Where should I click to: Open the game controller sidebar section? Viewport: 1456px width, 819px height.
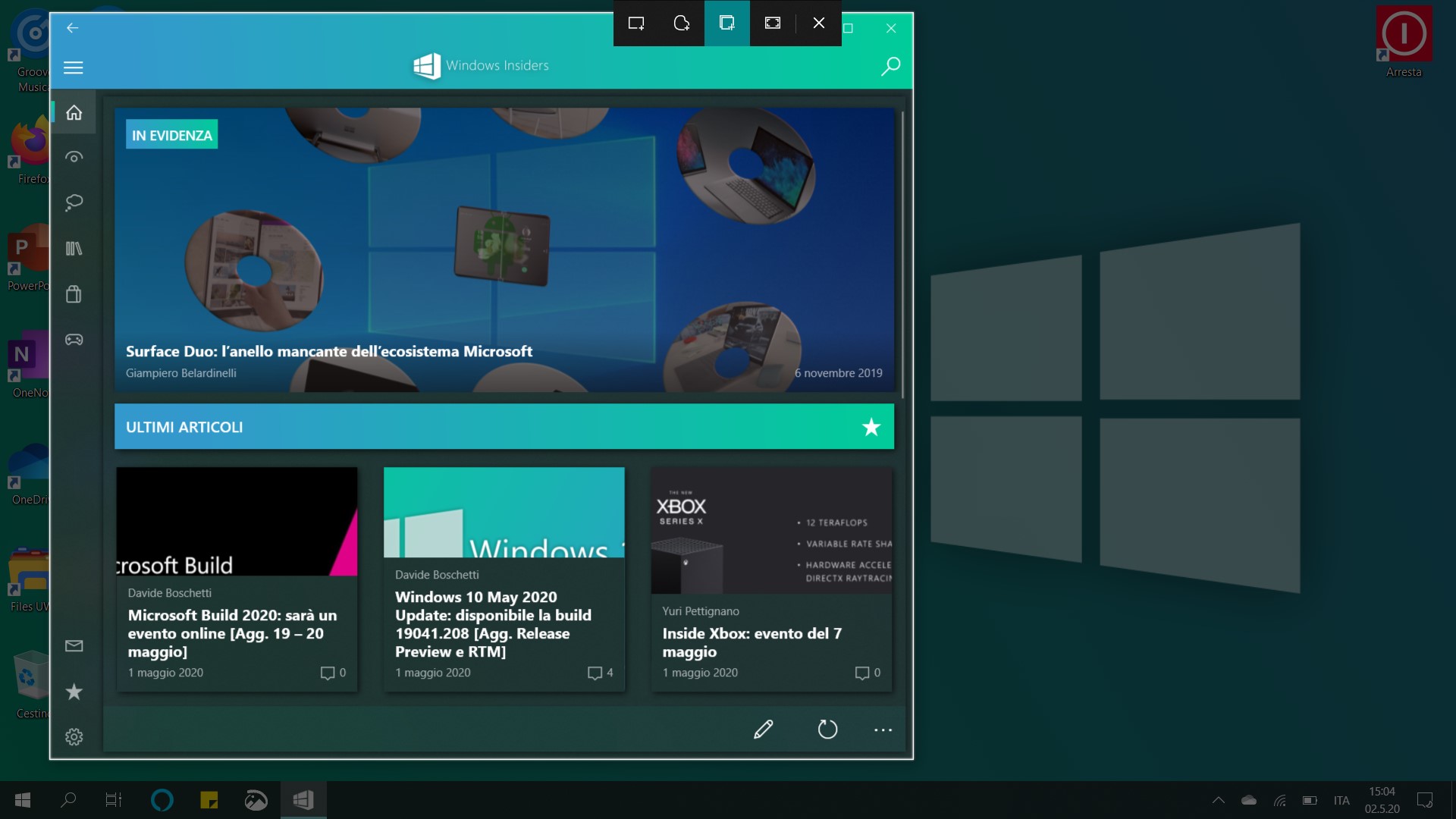click(74, 339)
